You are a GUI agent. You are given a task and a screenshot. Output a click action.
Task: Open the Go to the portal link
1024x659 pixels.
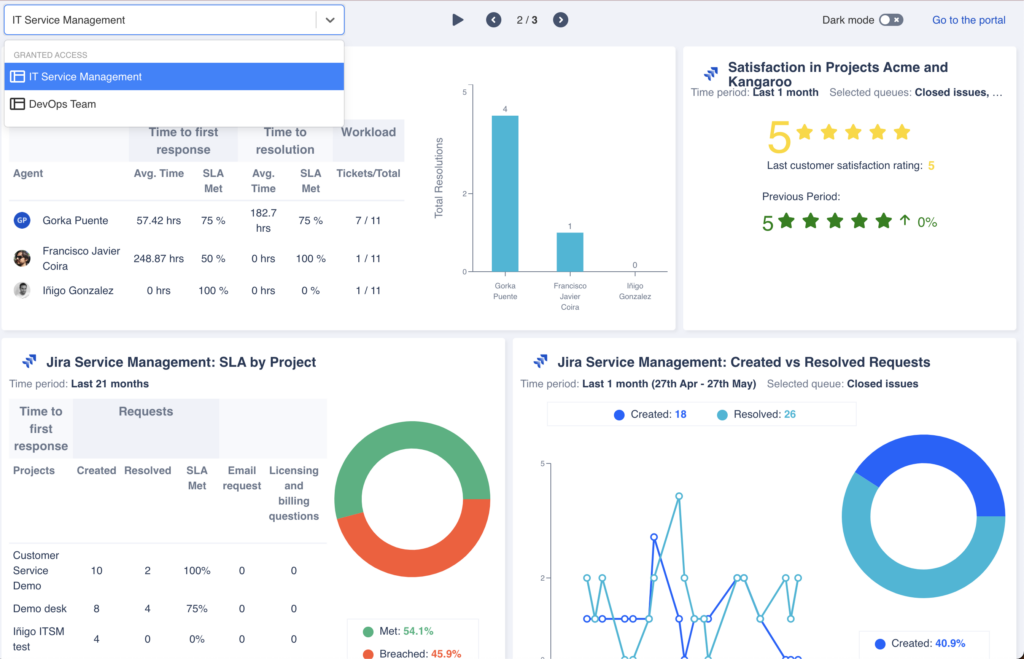point(968,20)
